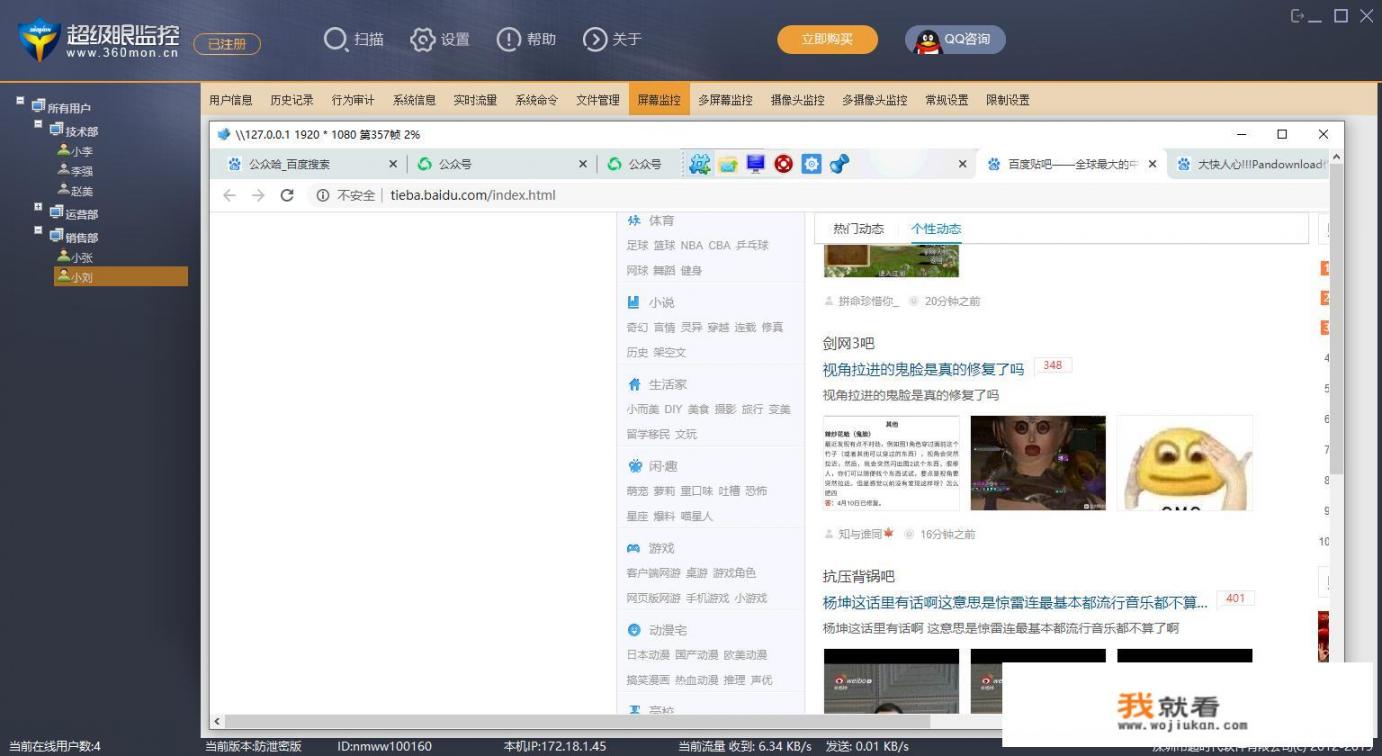Switch to the 限制设置 tab
This screenshot has width=1382, height=756.
[x=1008, y=100]
